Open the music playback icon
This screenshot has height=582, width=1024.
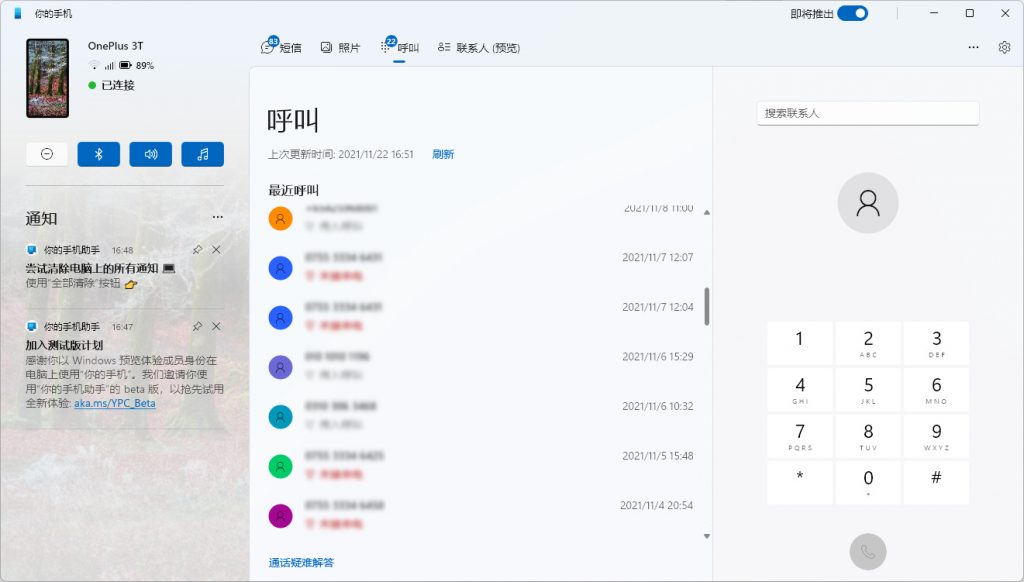coord(202,153)
